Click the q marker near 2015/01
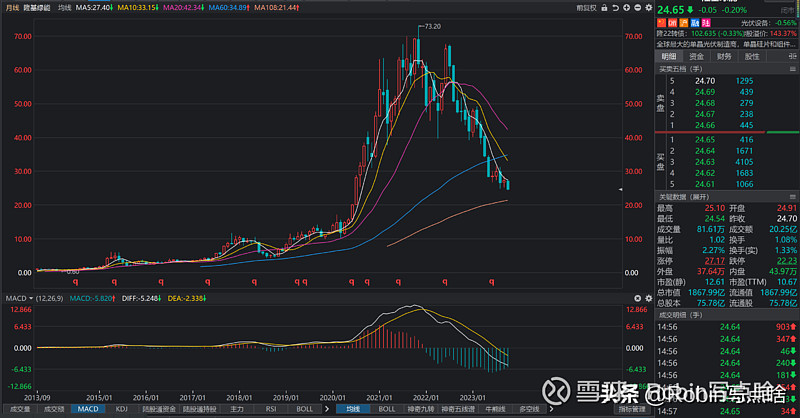This screenshot has width=800, height=418. (114, 281)
